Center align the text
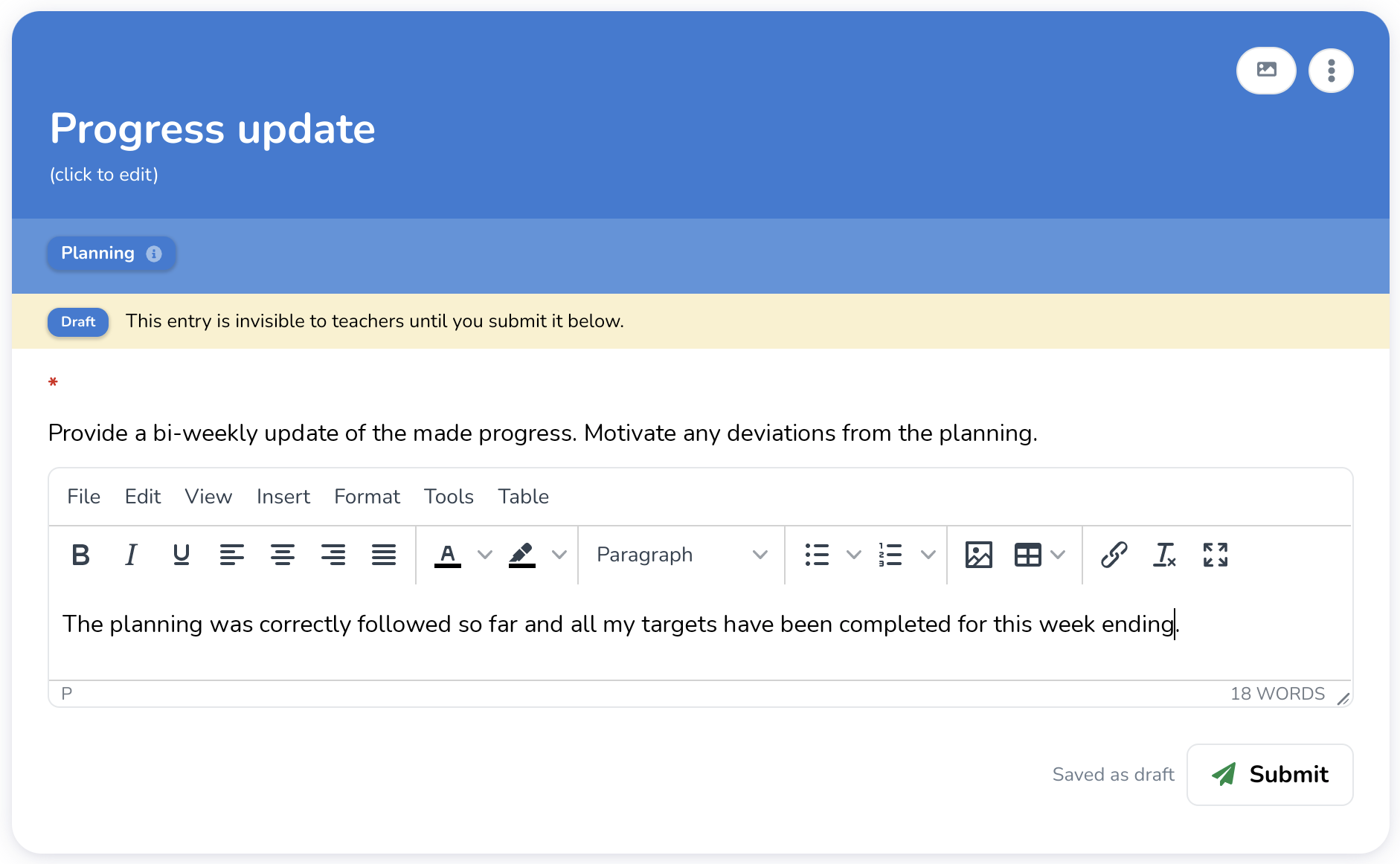Image resolution: width=1400 pixels, height=864 pixels. pos(282,555)
